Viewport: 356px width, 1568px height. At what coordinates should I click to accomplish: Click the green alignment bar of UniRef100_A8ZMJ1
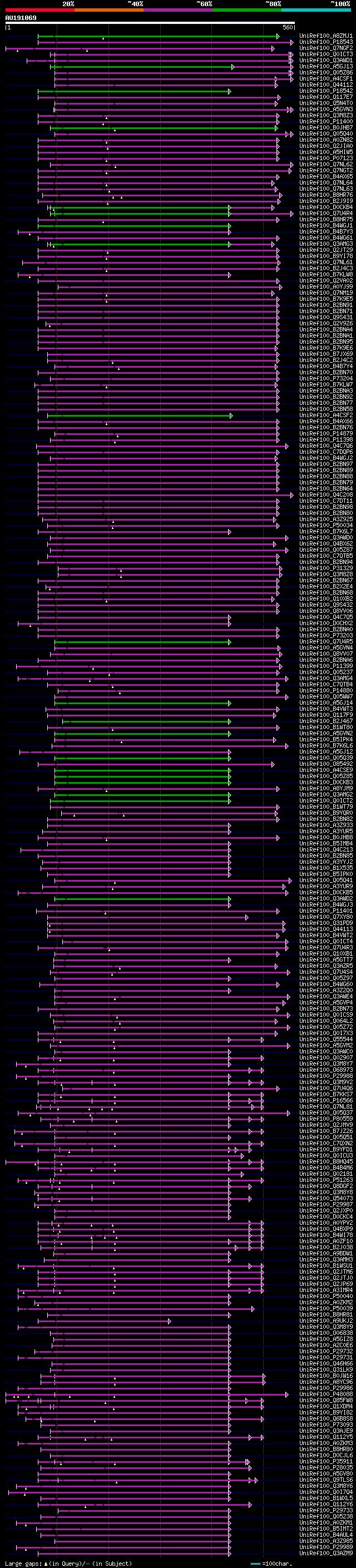click(157, 37)
